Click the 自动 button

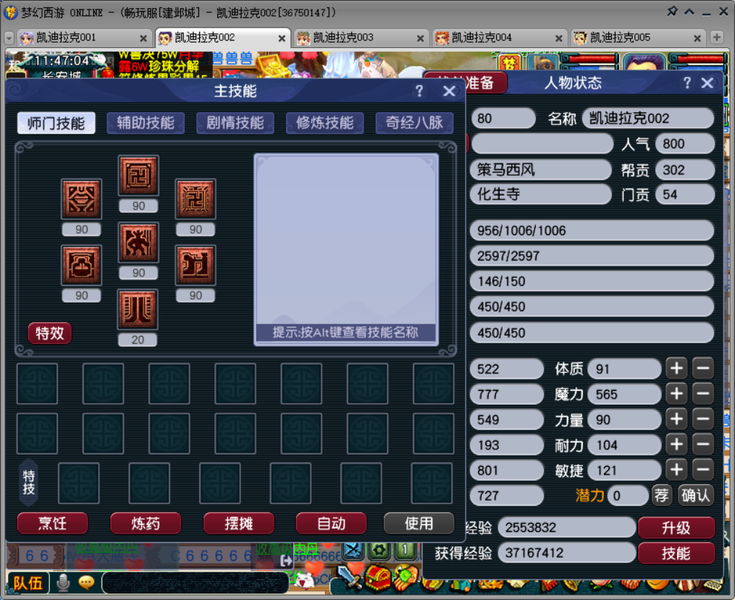(x=331, y=523)
